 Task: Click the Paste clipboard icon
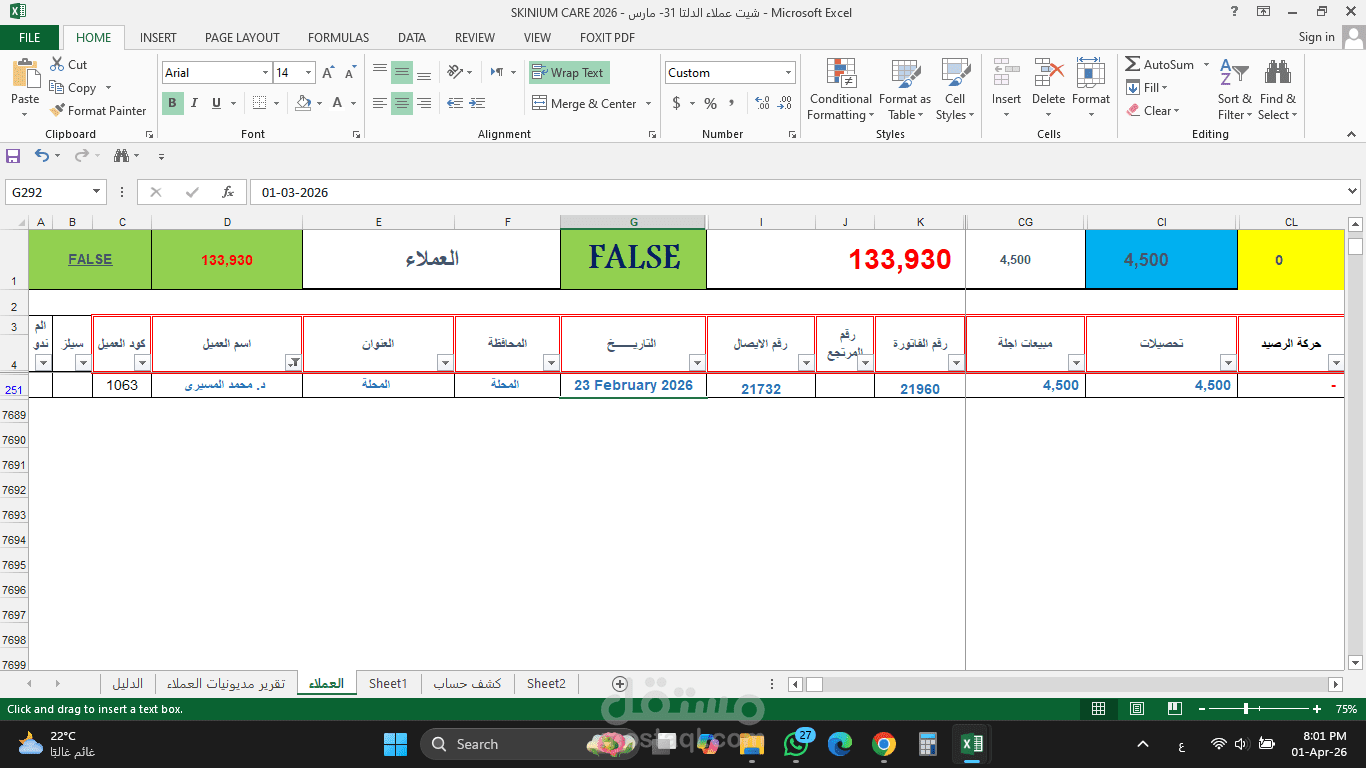coord(25,74)
